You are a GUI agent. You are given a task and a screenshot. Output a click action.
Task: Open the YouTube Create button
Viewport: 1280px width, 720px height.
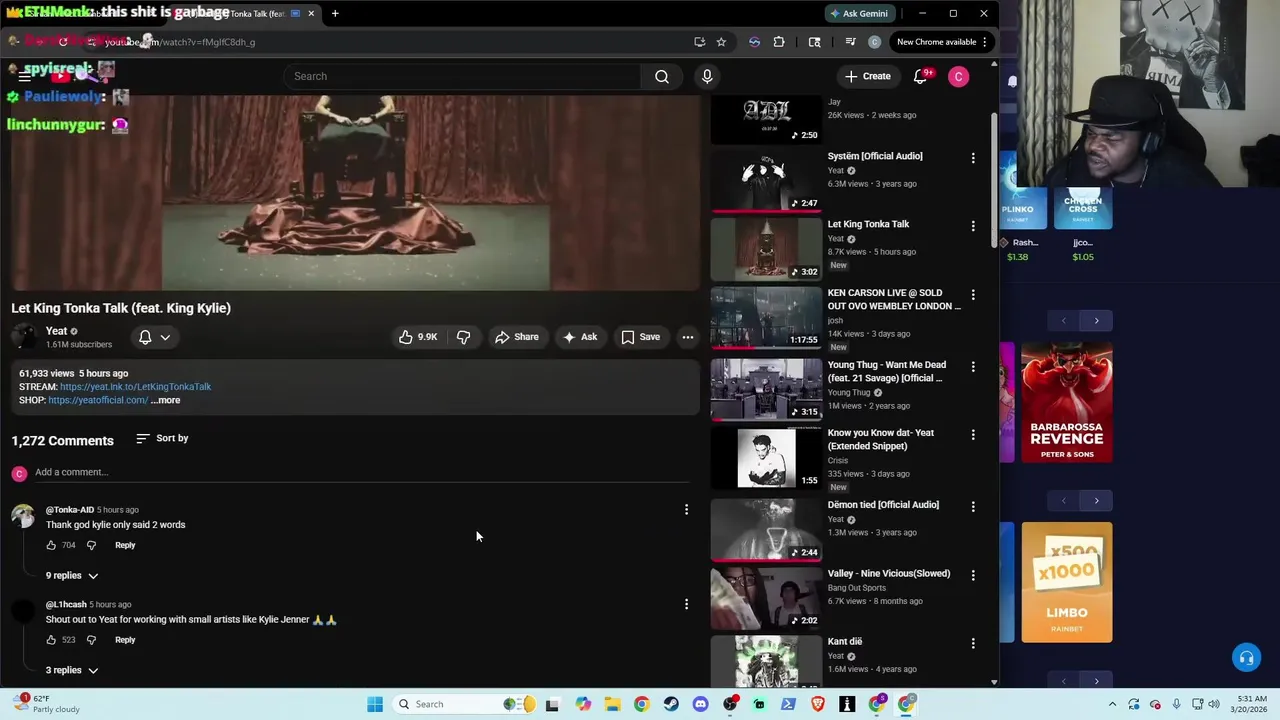pyautogui.click(x=867, y=76)
